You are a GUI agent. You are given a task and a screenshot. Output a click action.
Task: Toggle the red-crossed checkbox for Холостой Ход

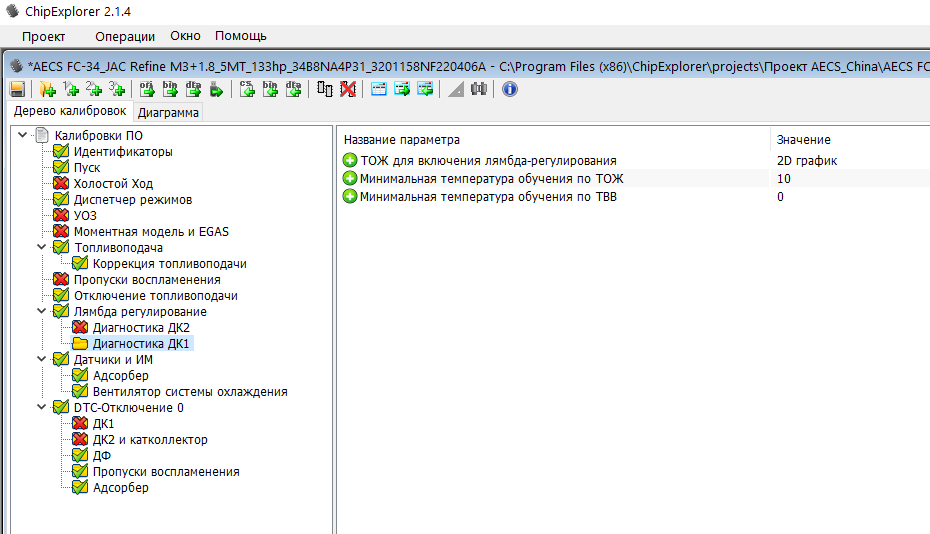point(61,184)
